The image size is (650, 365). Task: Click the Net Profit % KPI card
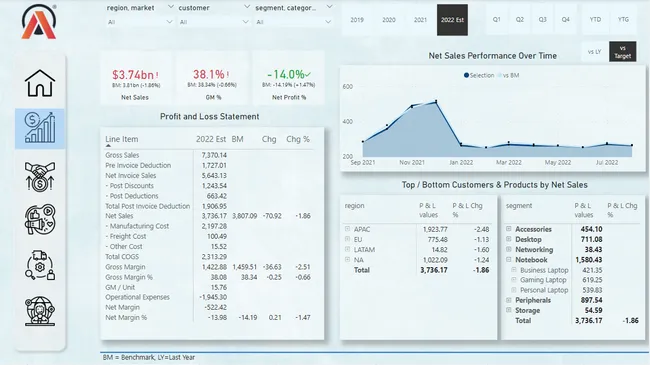(289, 78)
